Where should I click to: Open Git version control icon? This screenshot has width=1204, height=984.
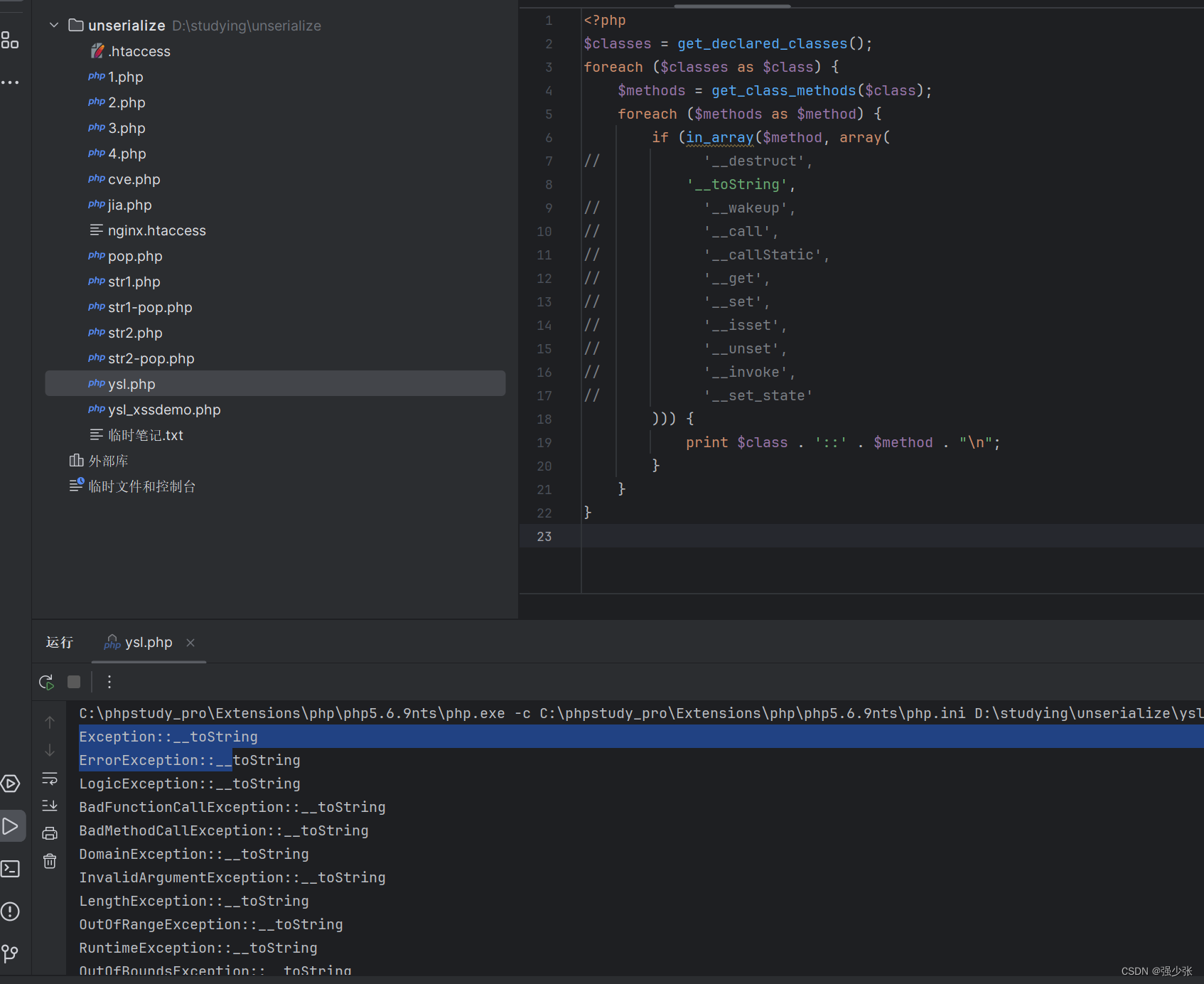tap(10, 953)
